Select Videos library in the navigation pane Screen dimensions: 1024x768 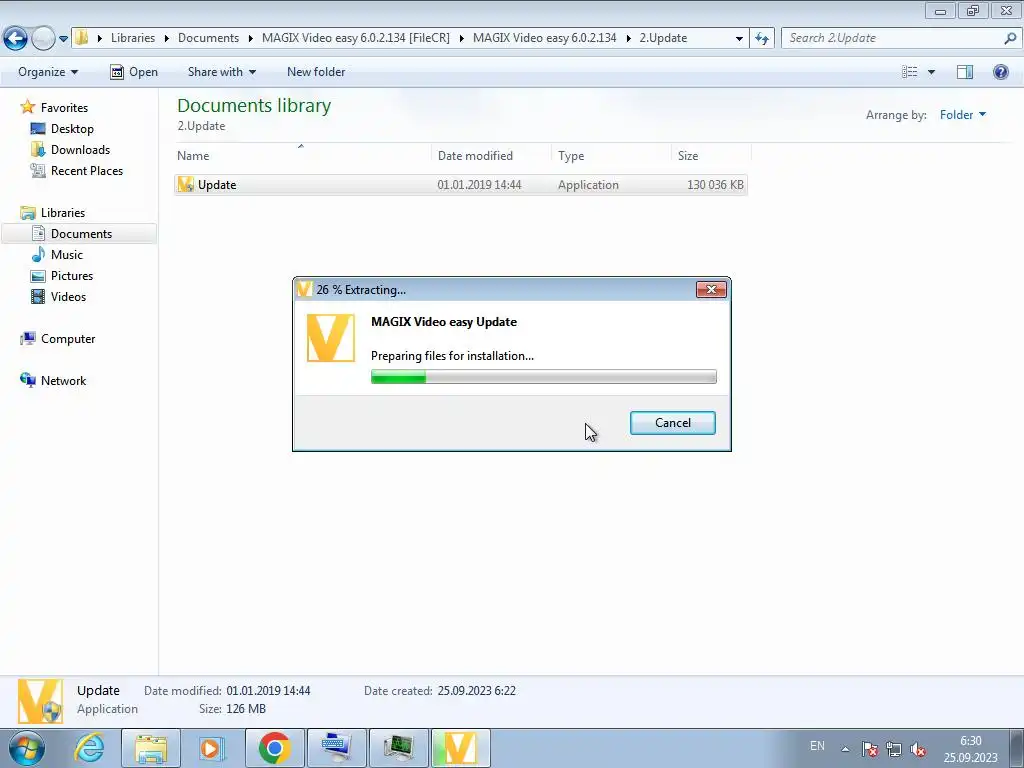click(68, 296)
